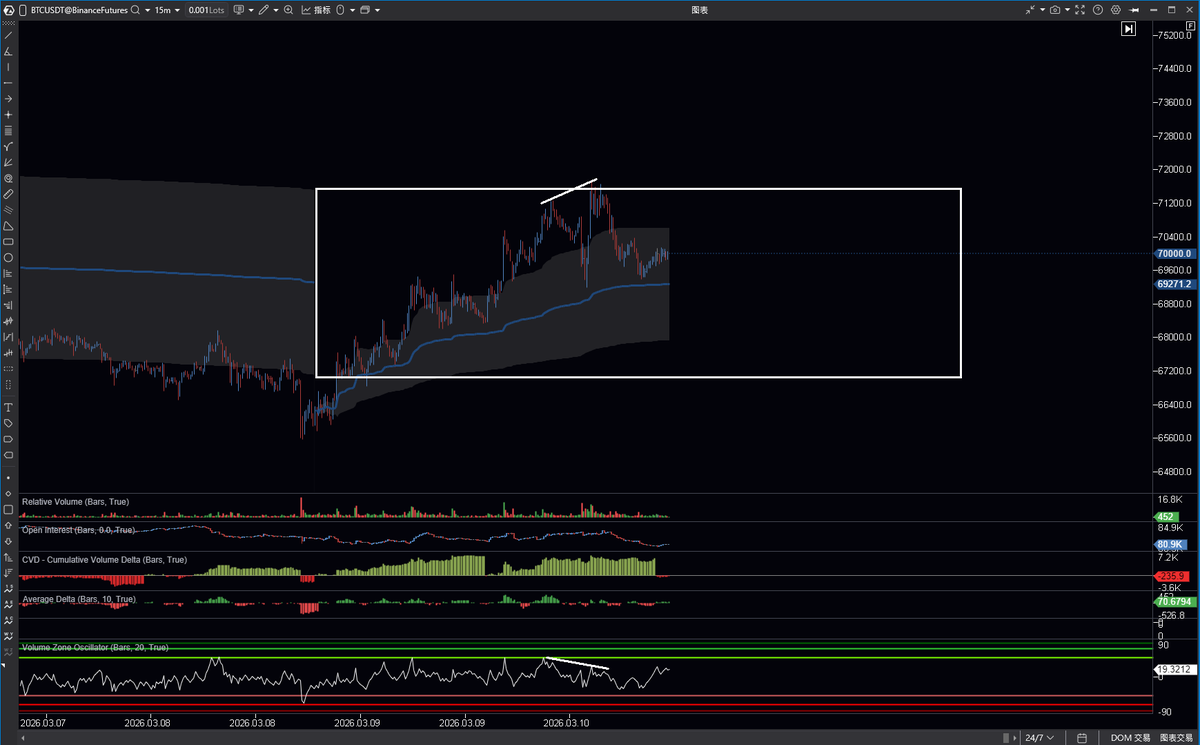The image size is (1200, 745).
Task: Expand the window layout dropdown arrow
Action: tap(377, 10)
